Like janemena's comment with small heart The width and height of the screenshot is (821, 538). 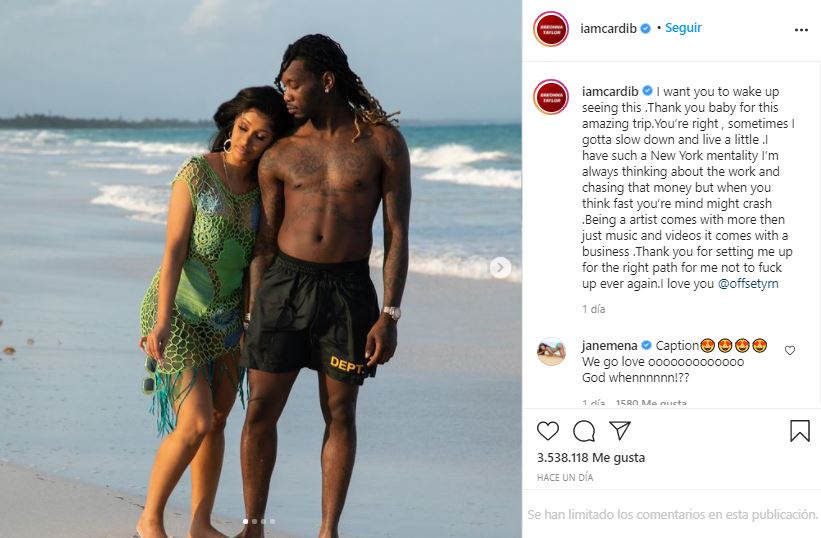(790, 350)
